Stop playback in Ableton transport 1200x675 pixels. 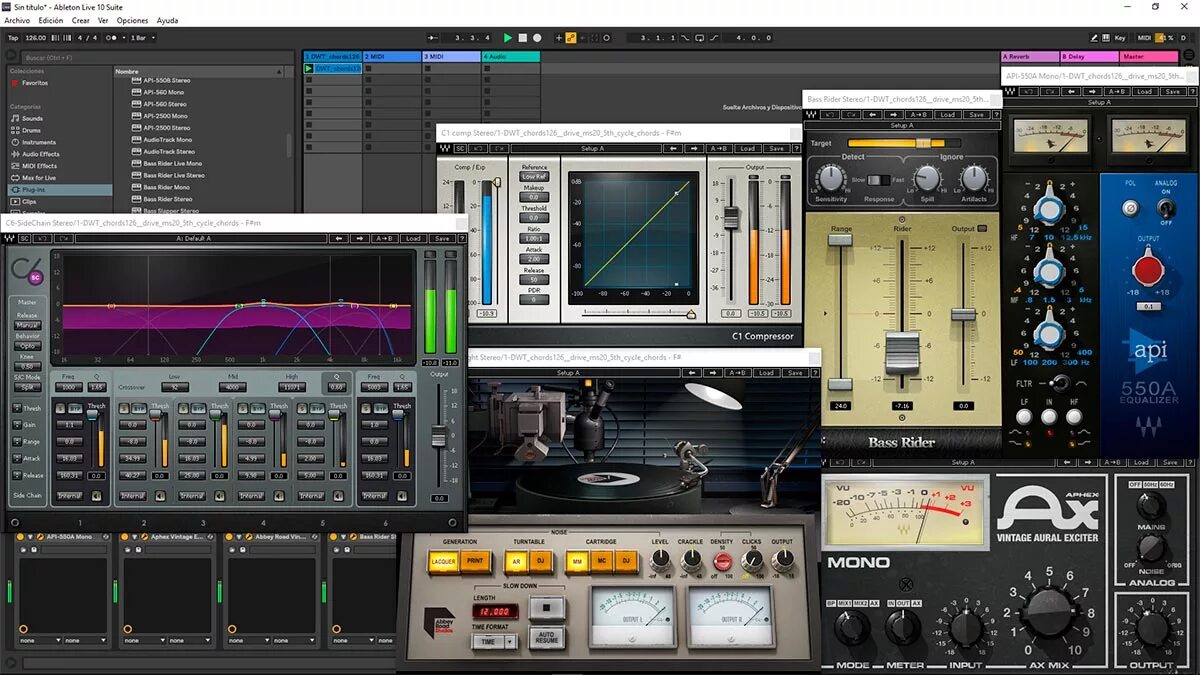point(522,38)
